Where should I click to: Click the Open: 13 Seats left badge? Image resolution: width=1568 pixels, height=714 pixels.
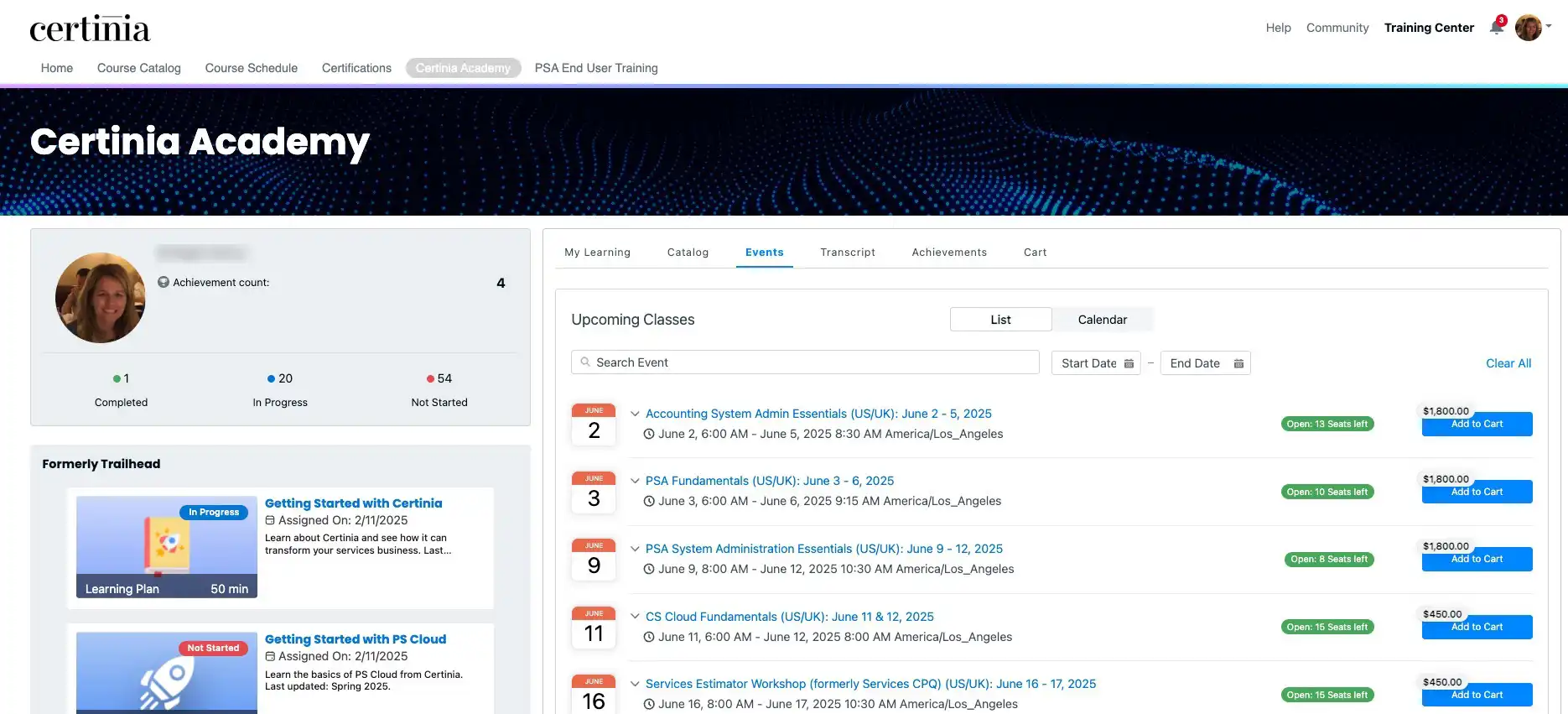coord(1327,424)
